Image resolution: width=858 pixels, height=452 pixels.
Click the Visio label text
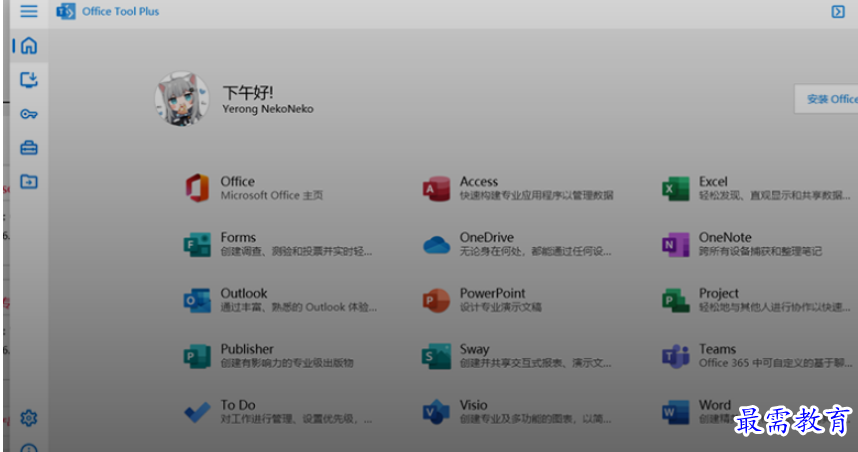473,404
